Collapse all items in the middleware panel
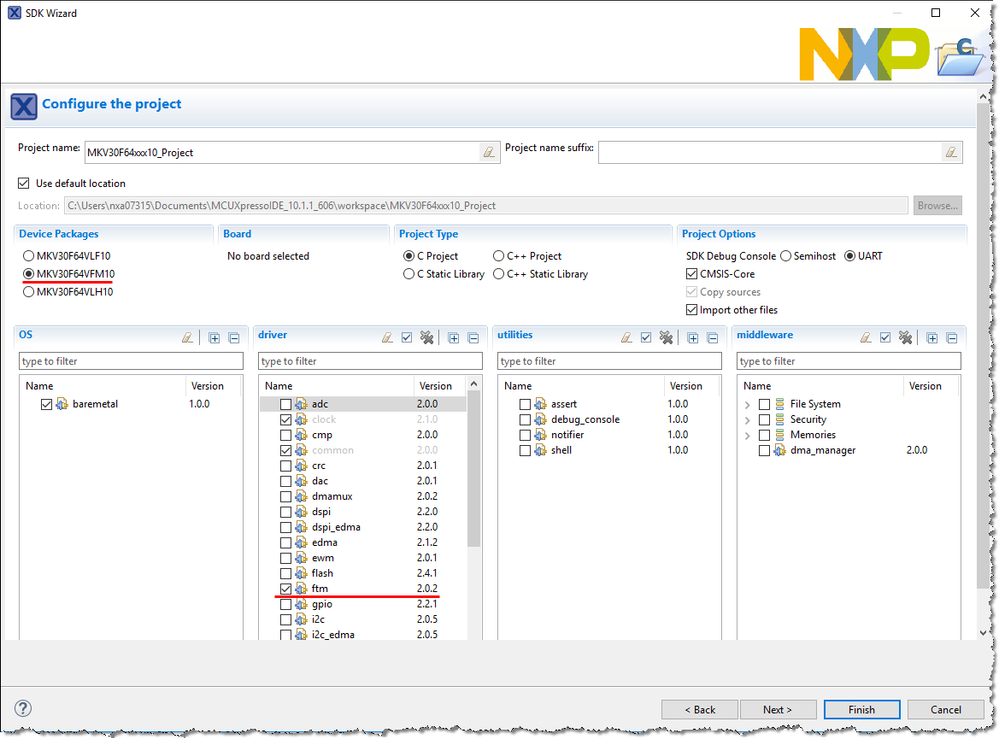The width and height of the screenshot is (999, 738). point(952,338)
